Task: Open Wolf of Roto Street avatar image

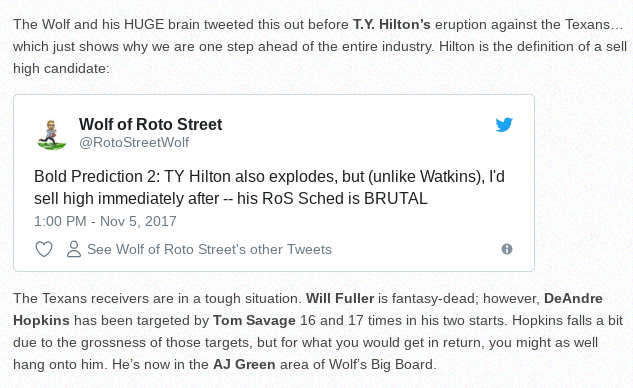Action: coord(52,134)
